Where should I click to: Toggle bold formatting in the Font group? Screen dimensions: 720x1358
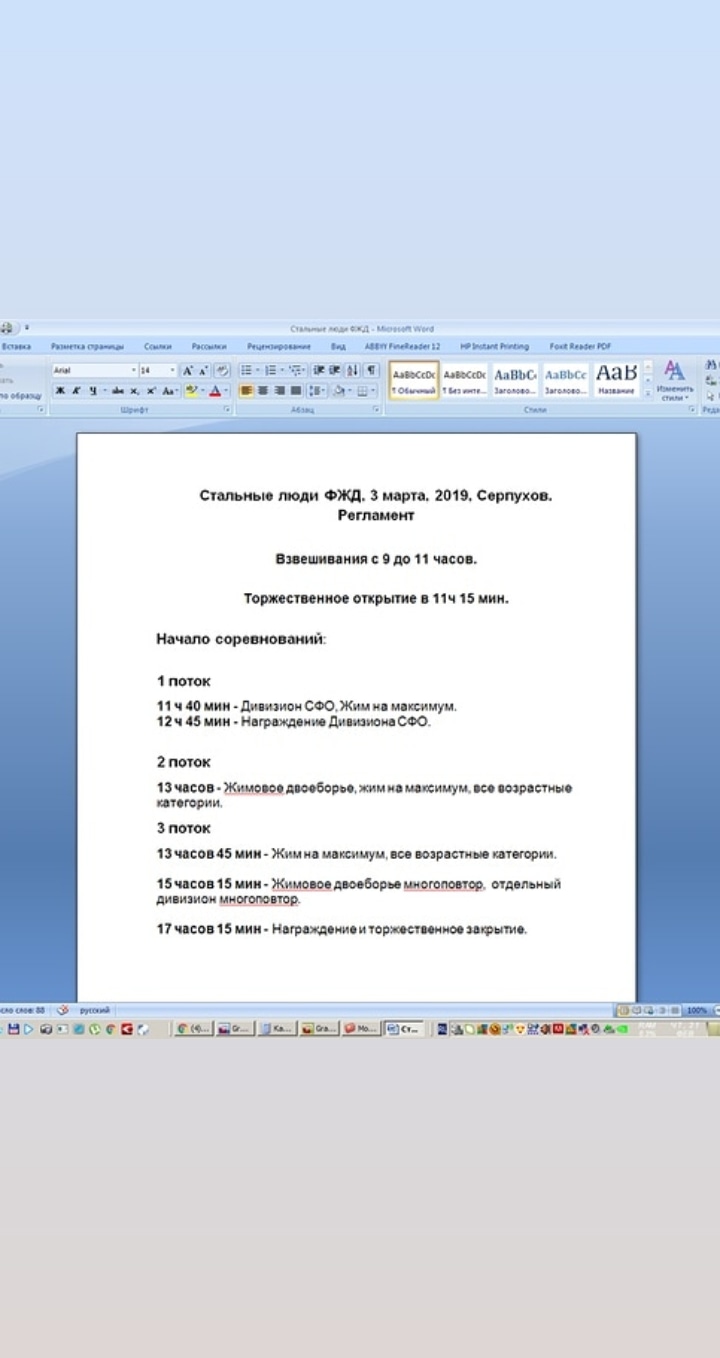click(60, 391)
